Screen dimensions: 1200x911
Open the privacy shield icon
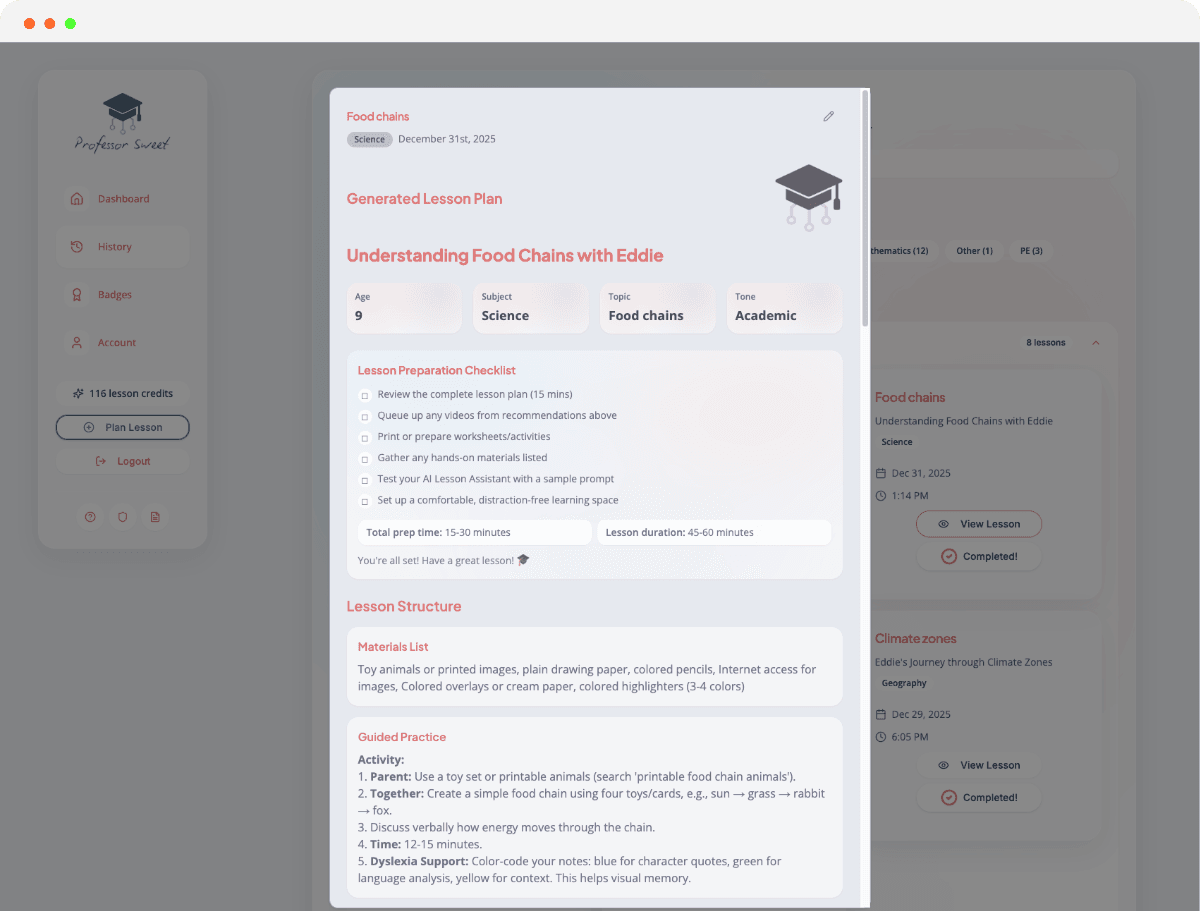(122, 517)
